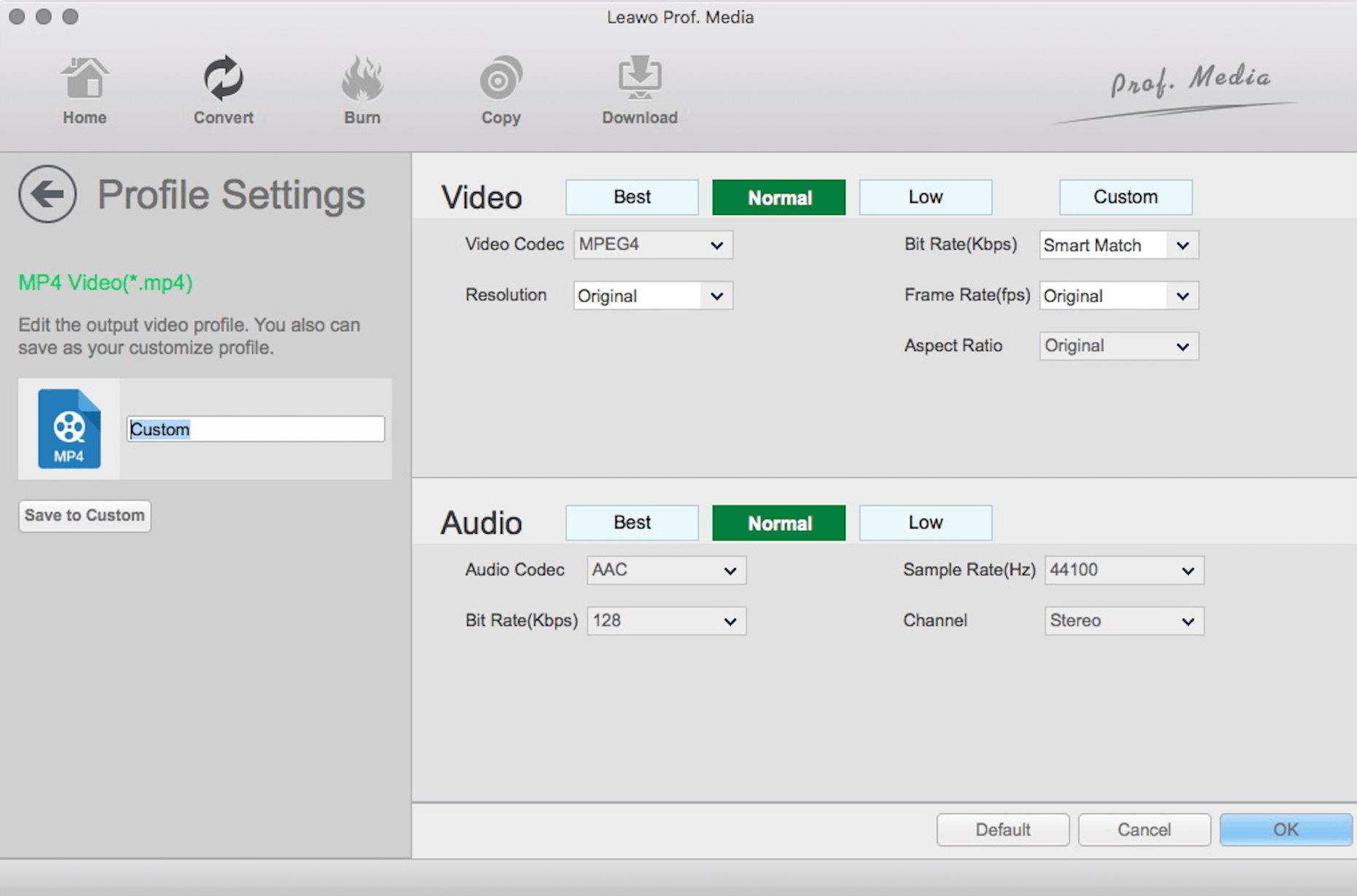The width and height of the screenshot is (1357, 896).
Task: Switch to the Copy module
Action: 500,87
